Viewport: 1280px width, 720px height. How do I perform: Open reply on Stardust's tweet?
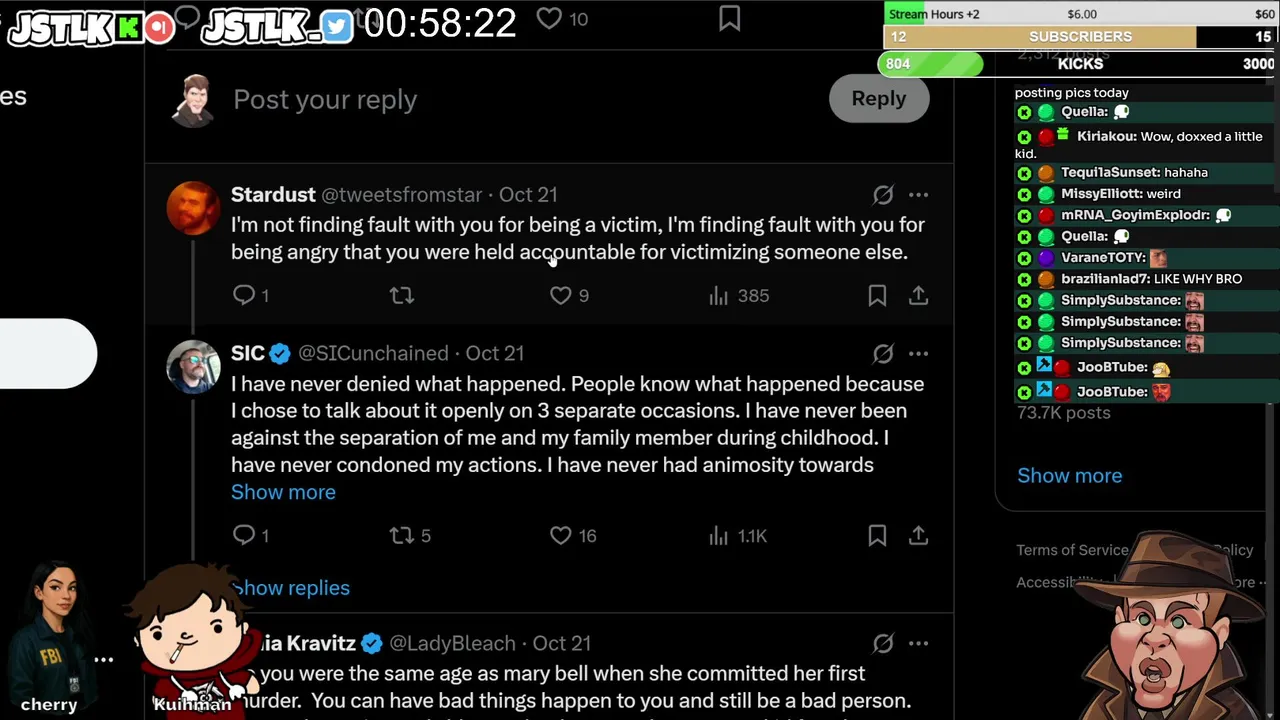coord(244,295)
